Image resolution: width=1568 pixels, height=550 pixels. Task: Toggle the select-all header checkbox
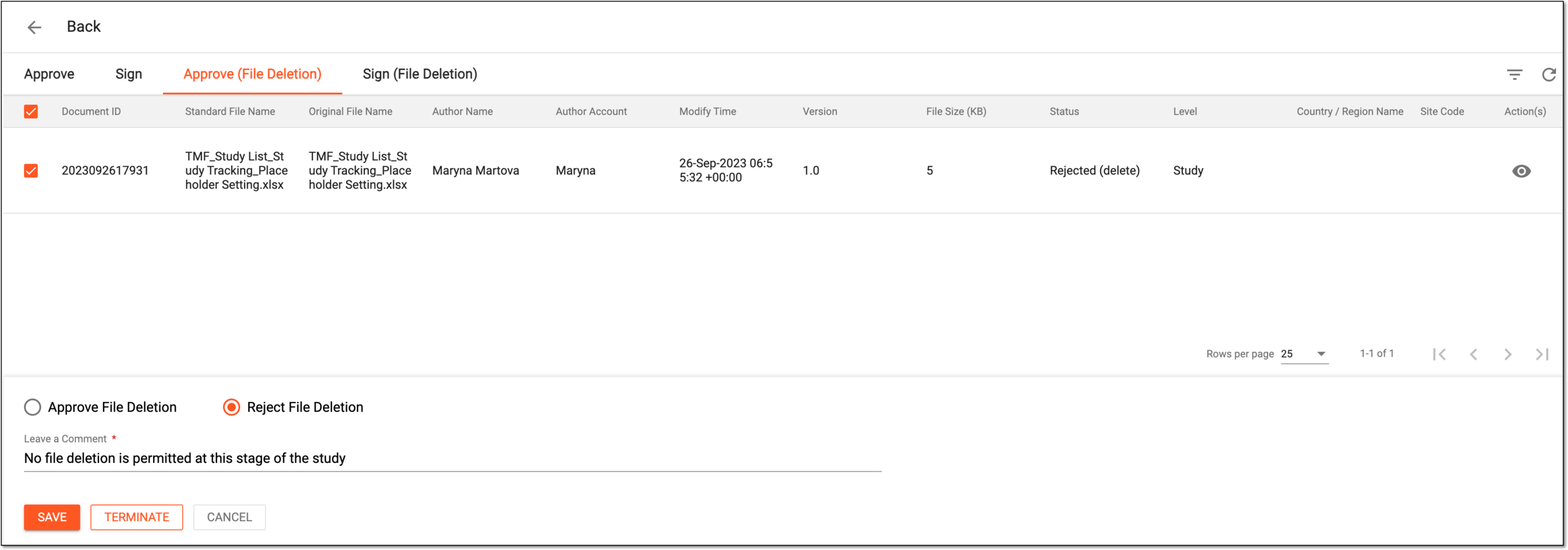31,112
